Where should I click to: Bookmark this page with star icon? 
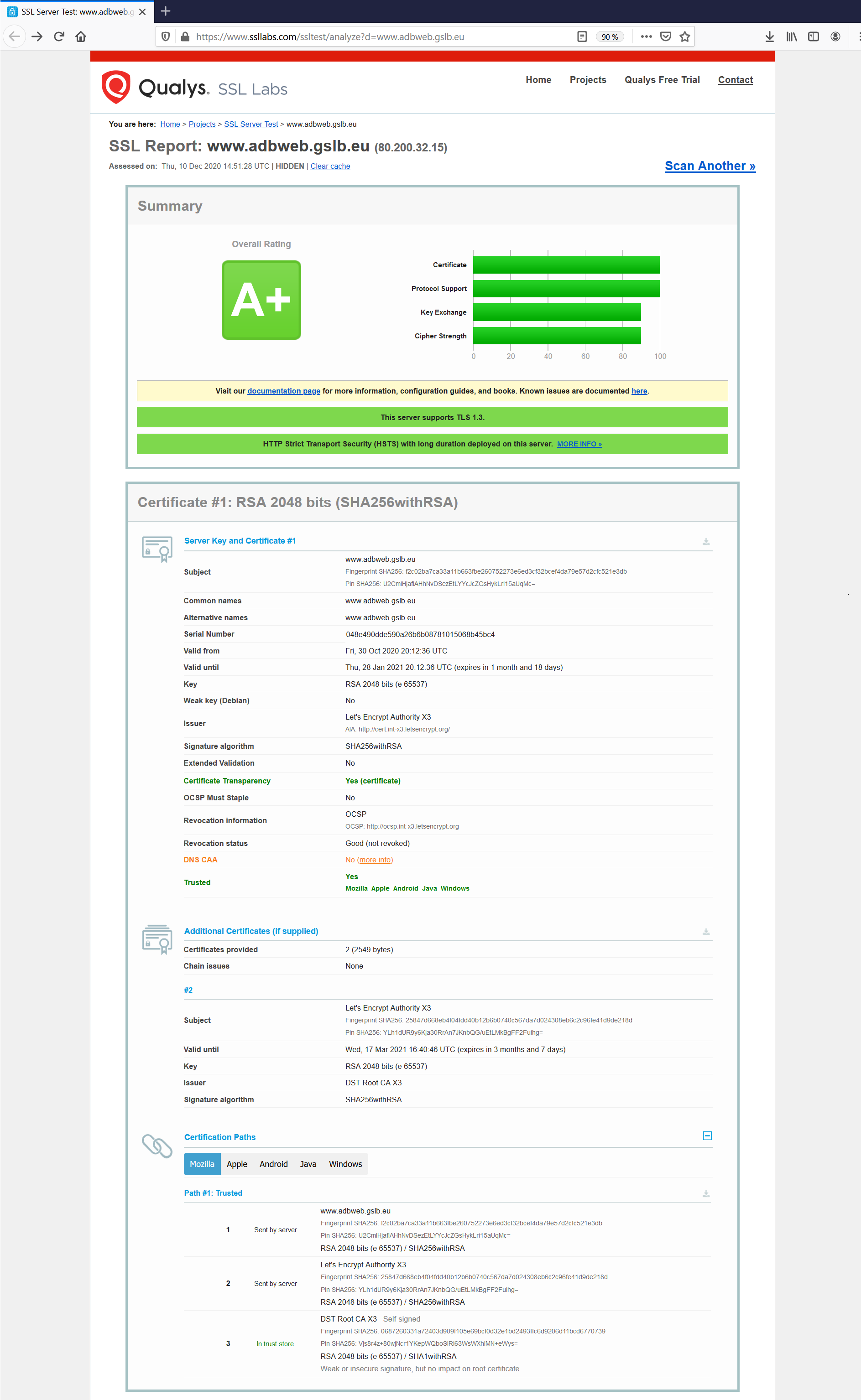(x=684, y=37)
